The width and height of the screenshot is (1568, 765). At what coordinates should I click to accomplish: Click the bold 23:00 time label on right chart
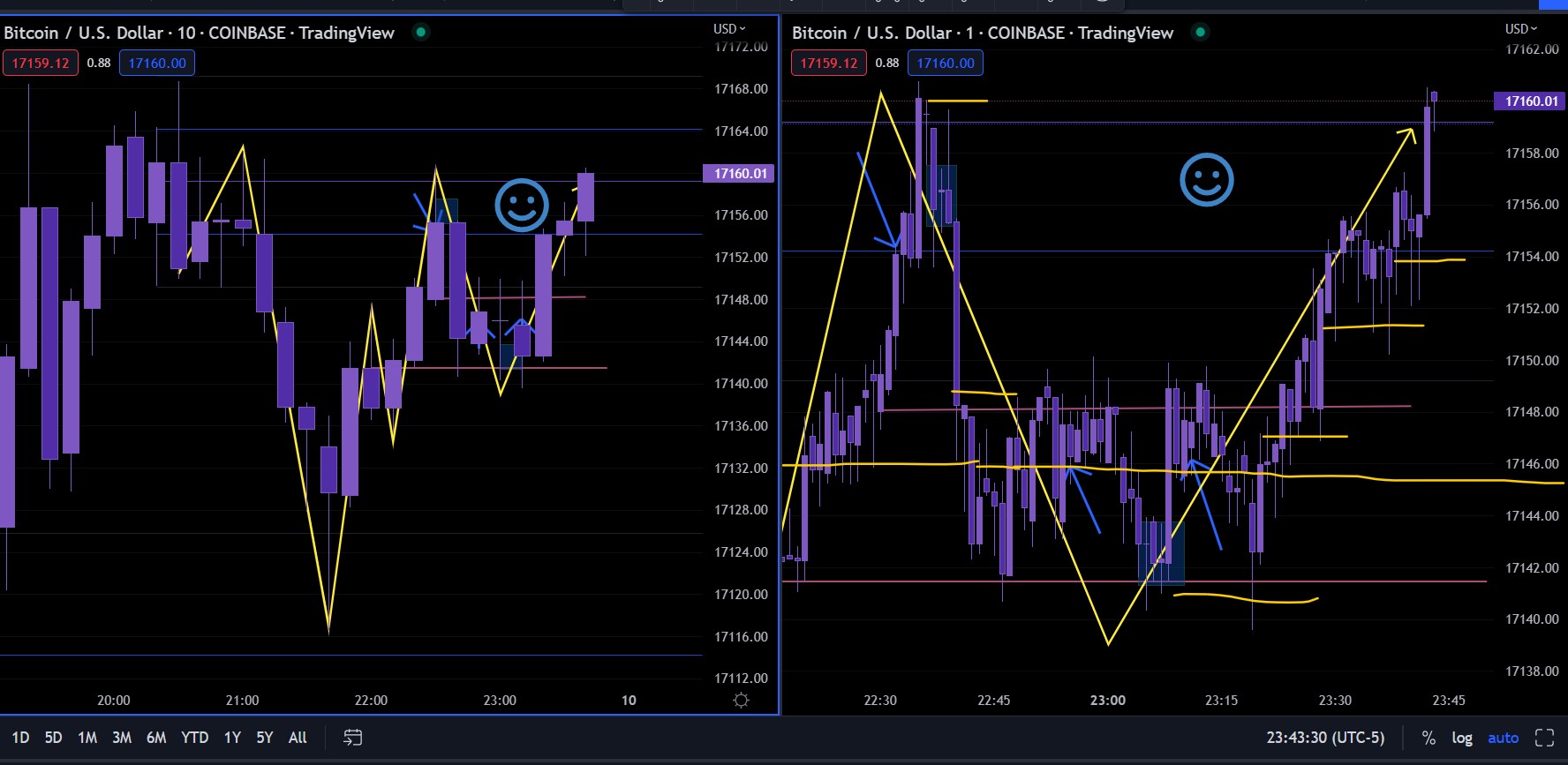click(1108, 701)
